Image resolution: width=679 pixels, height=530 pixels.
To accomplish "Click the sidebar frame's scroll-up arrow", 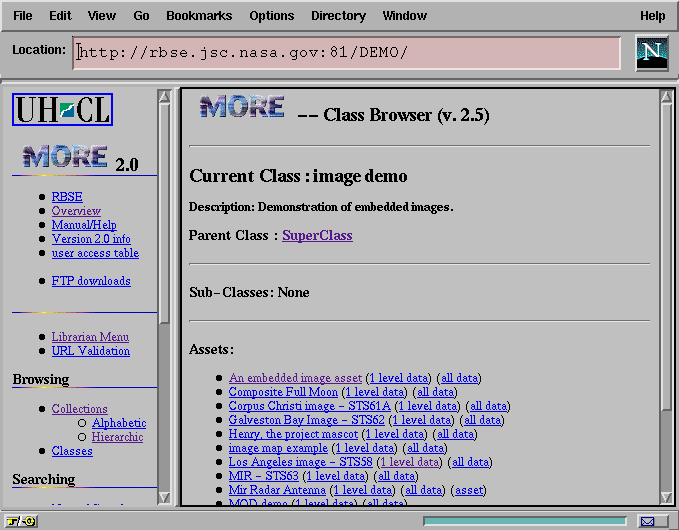I will click(165, 97).
